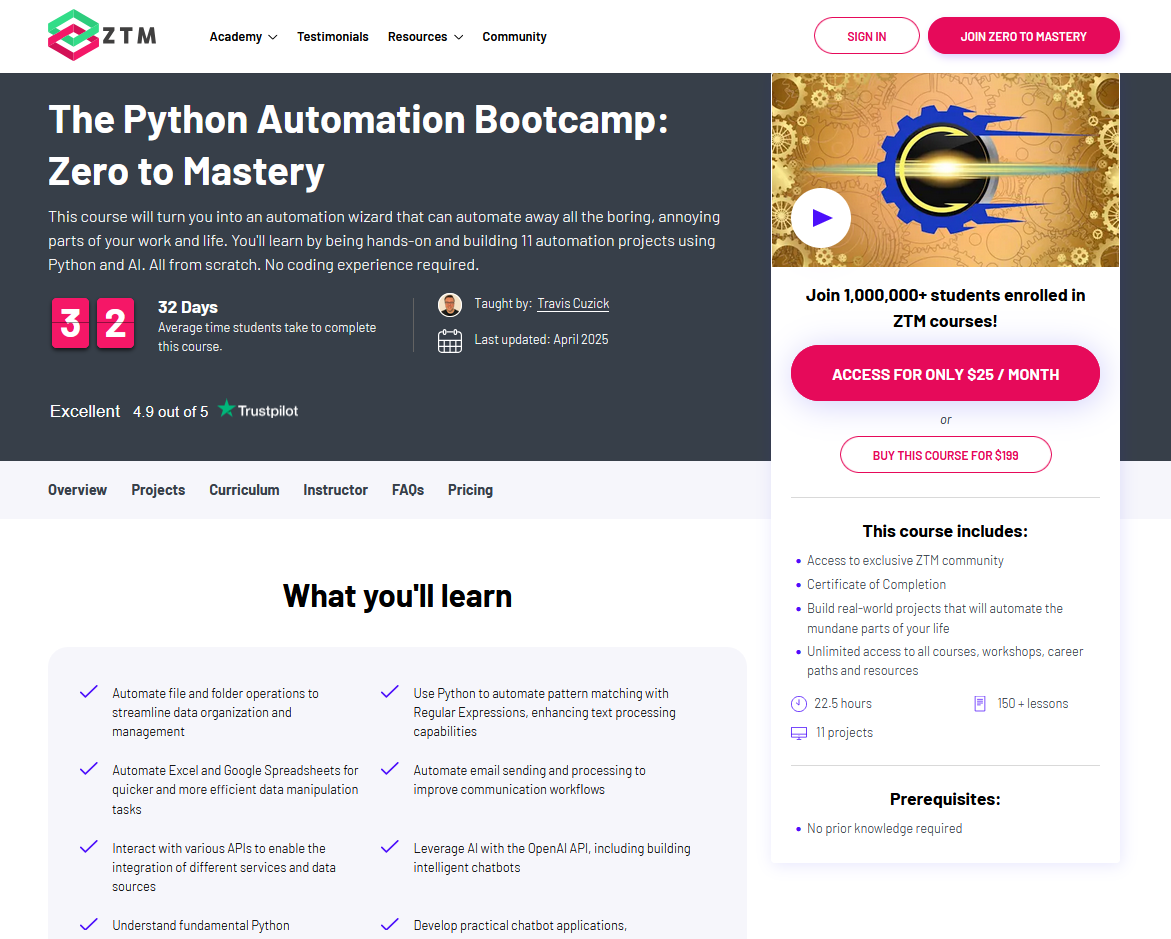Click Travis Cuzick's instructor avatar

450,305
